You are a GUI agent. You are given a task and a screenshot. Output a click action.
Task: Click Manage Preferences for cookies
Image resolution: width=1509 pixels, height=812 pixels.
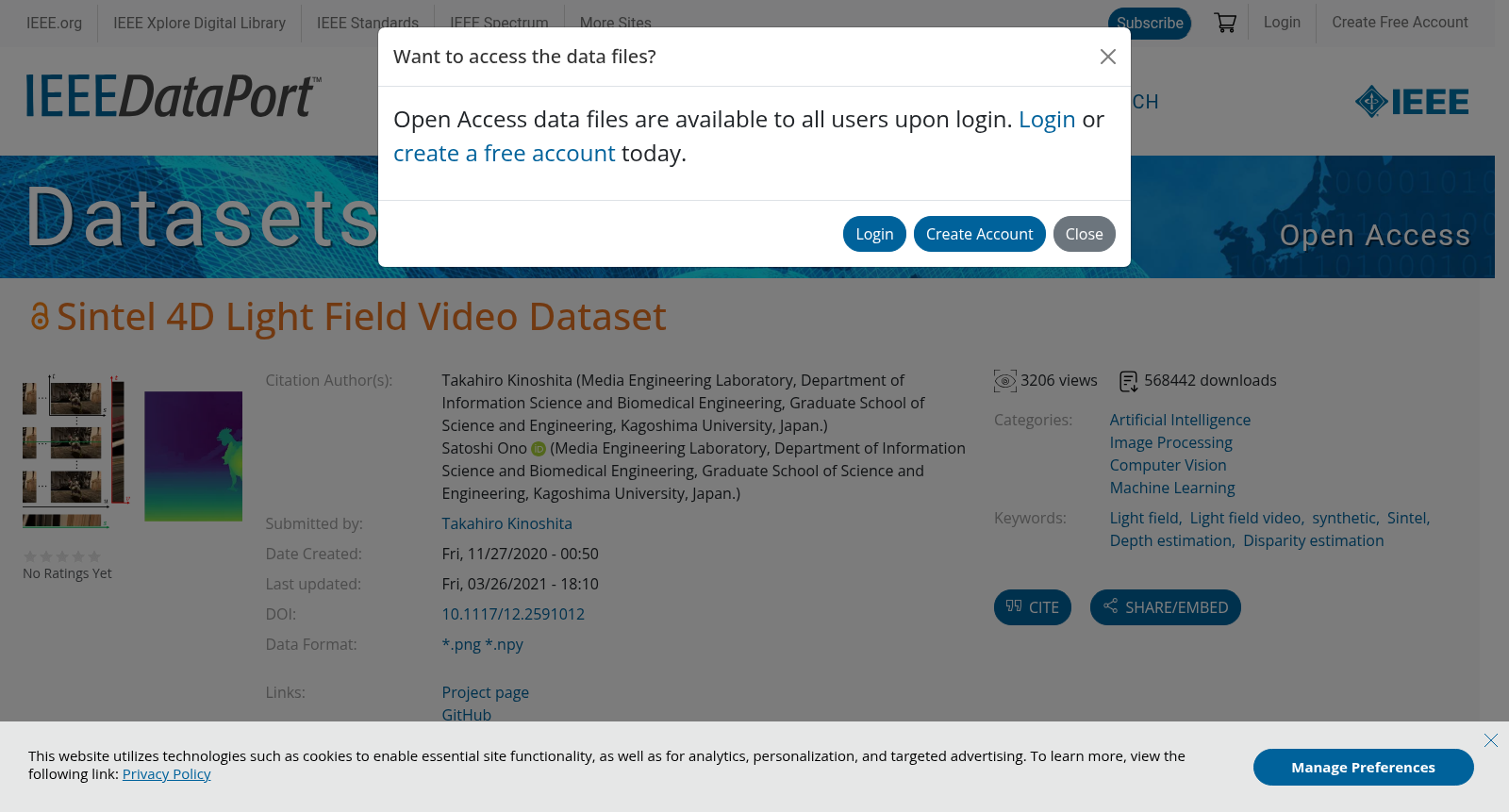tap(1364, 768)
